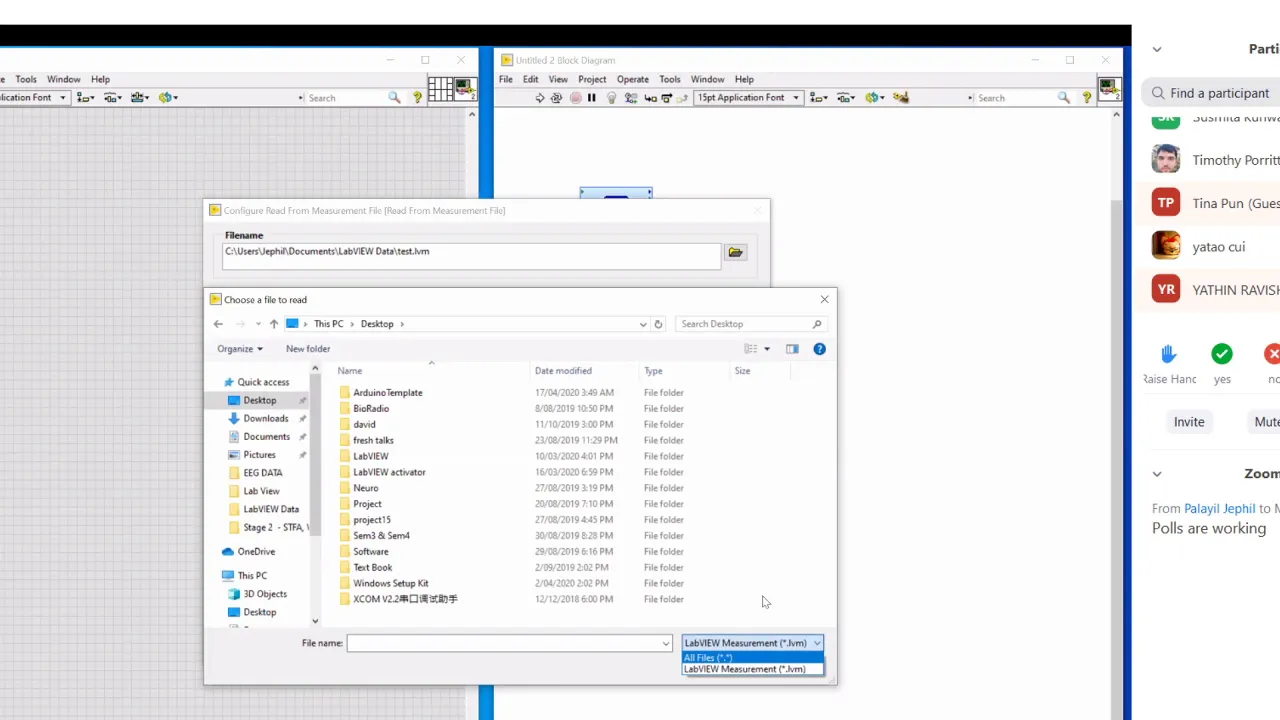Click Clean Up Diagram broom icon

click(x=901, y=98)
